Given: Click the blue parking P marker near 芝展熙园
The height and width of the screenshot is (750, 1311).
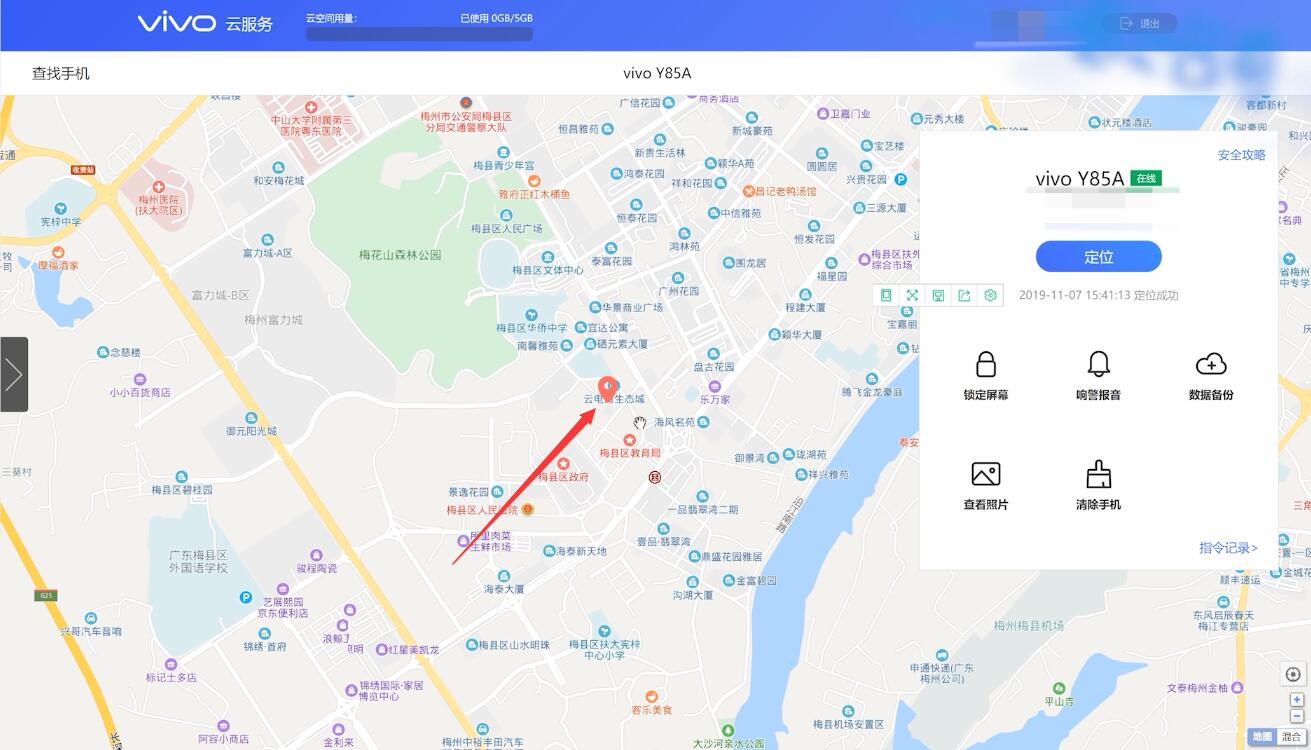Looking at the screenshot, I should tap(245, 597).
